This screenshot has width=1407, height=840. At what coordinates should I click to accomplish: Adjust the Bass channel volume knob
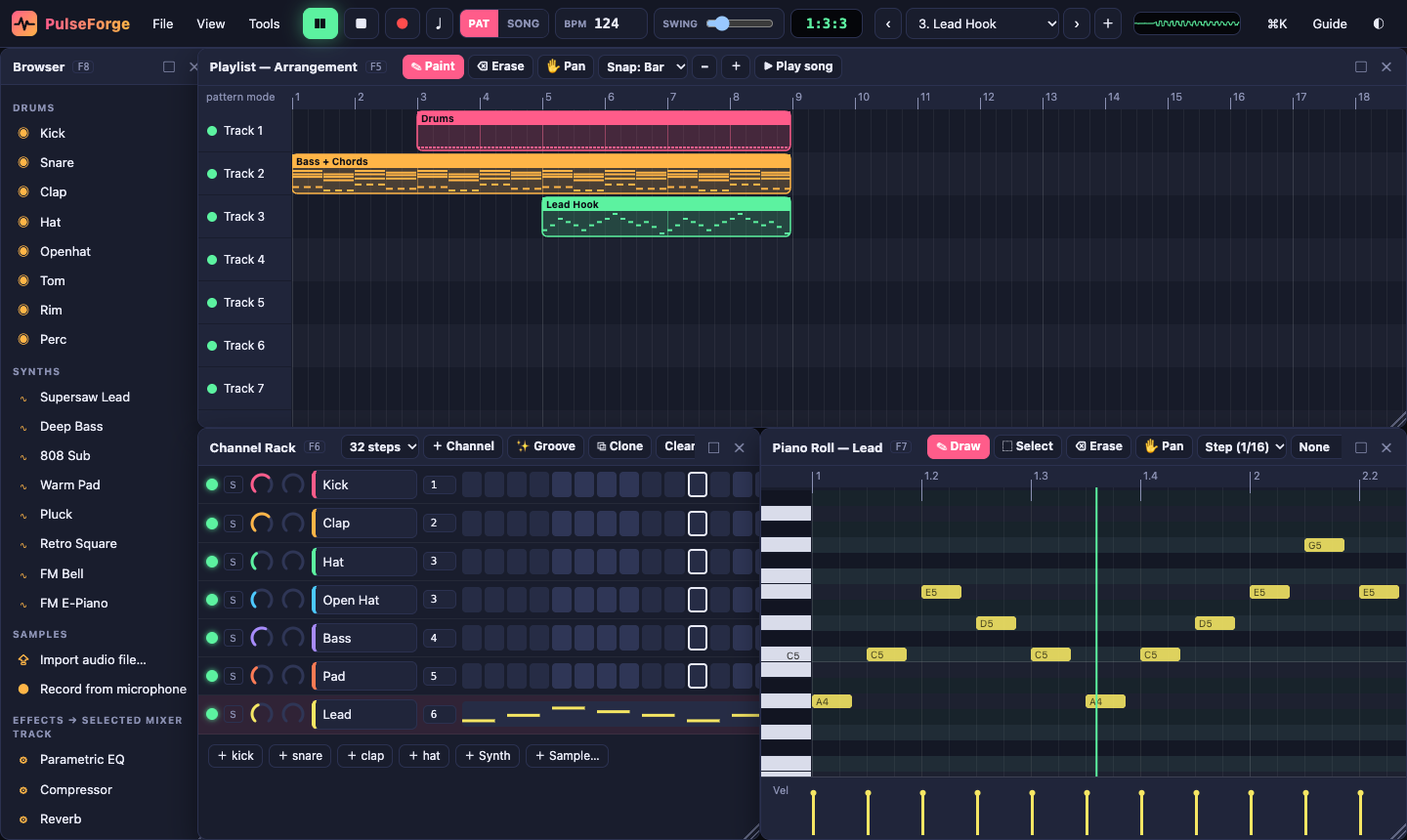click(261, 638)
